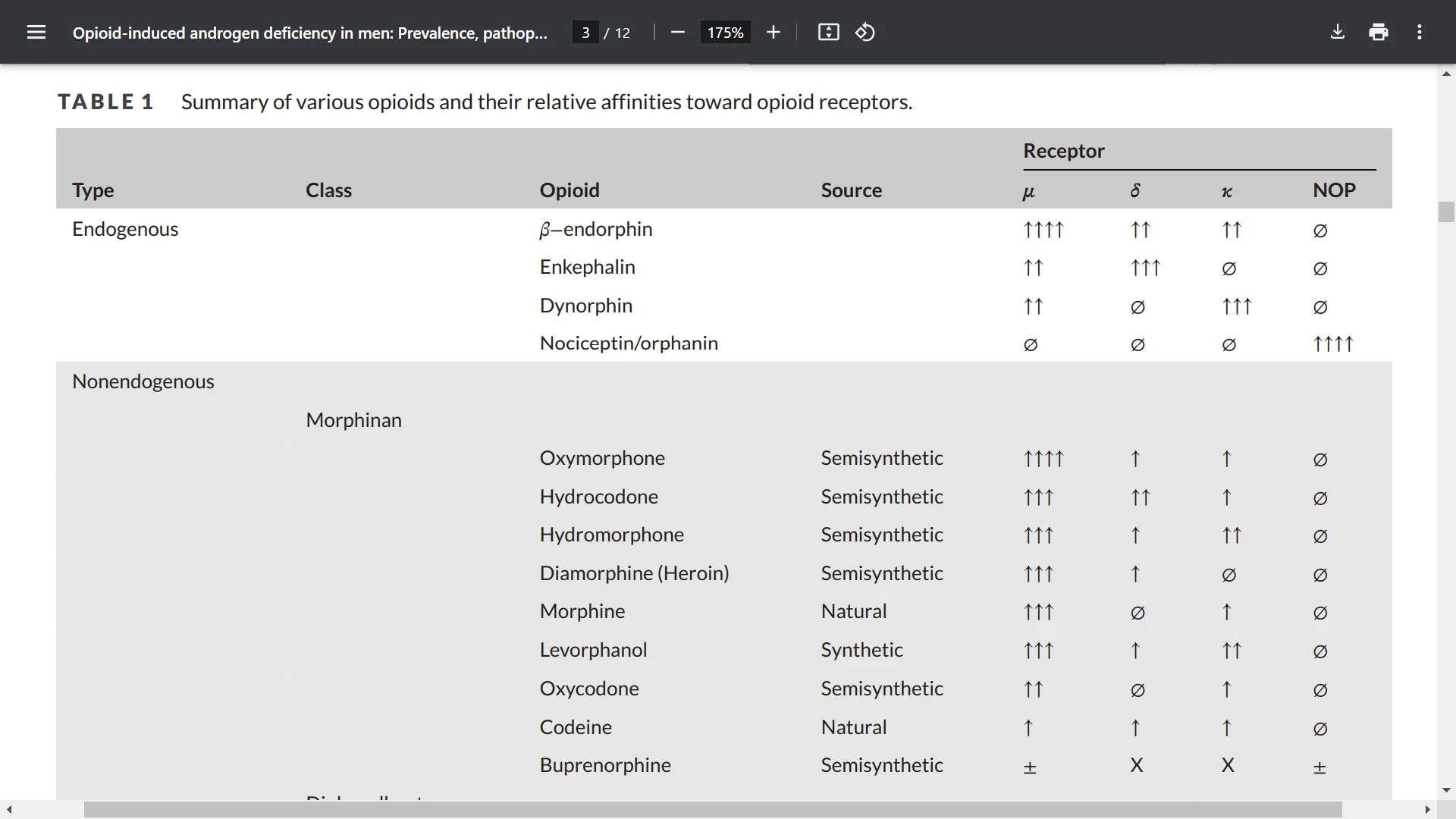The height and width of the screenshot is (819, 1456).
Task: Click the Synthetic source of Levorphanol
Action: click(x=861, y=650)
